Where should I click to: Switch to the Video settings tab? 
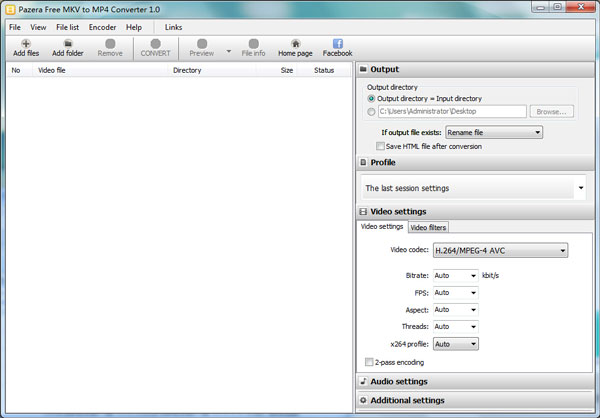tap(382, 227)
